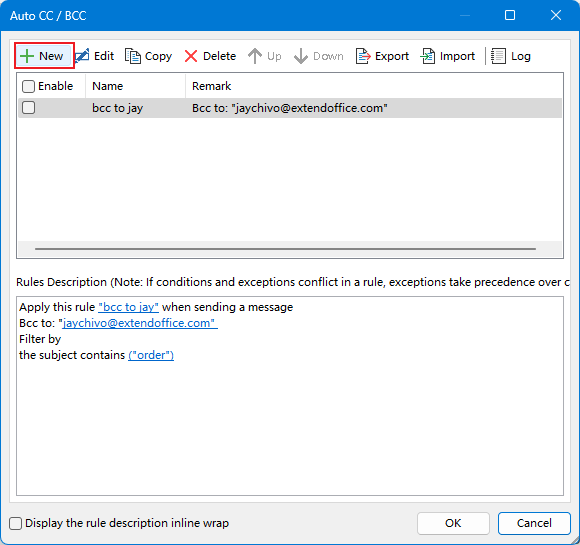Enable the "bcc to jay" rule checkbox
Image resolution: width=580 pixels, height=545 pixels.
[28, 108]
